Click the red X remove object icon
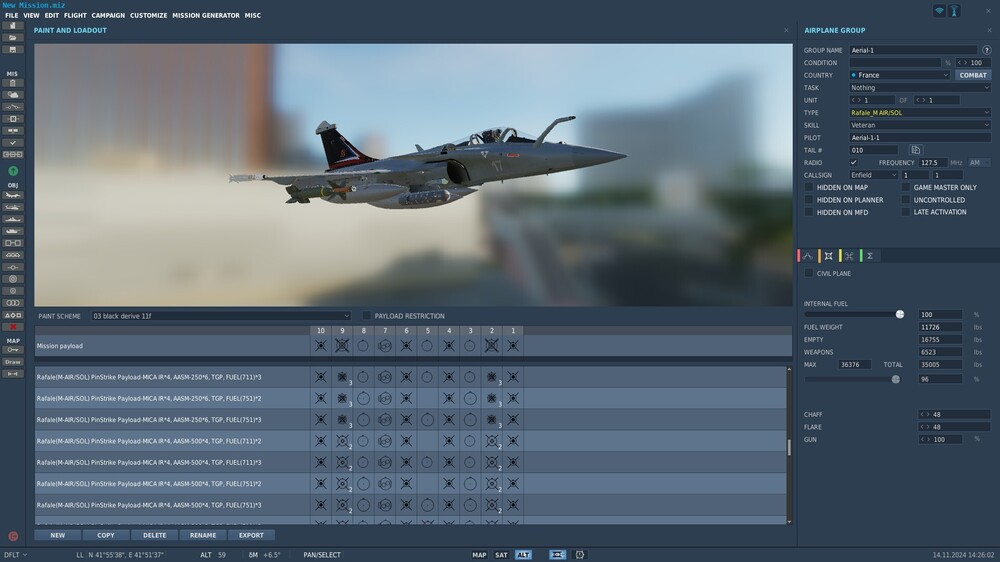1000x562 pixels. 13,327
